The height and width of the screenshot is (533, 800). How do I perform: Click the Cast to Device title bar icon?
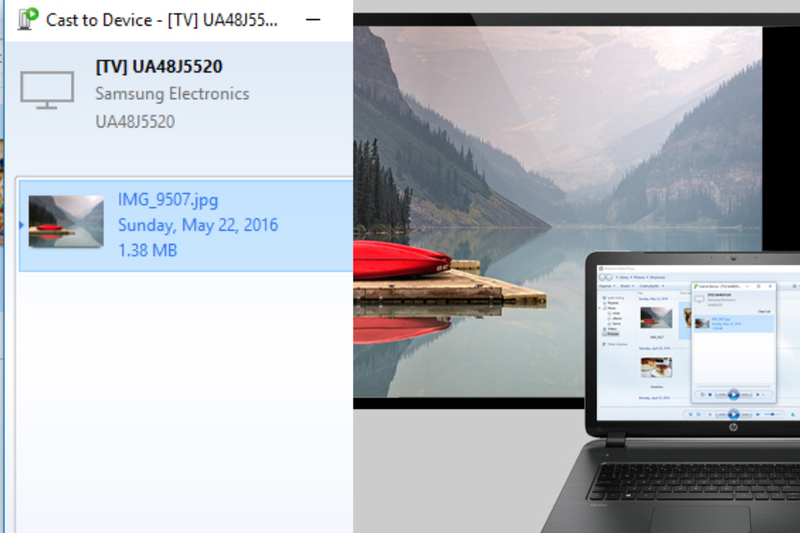pos(28,19)
